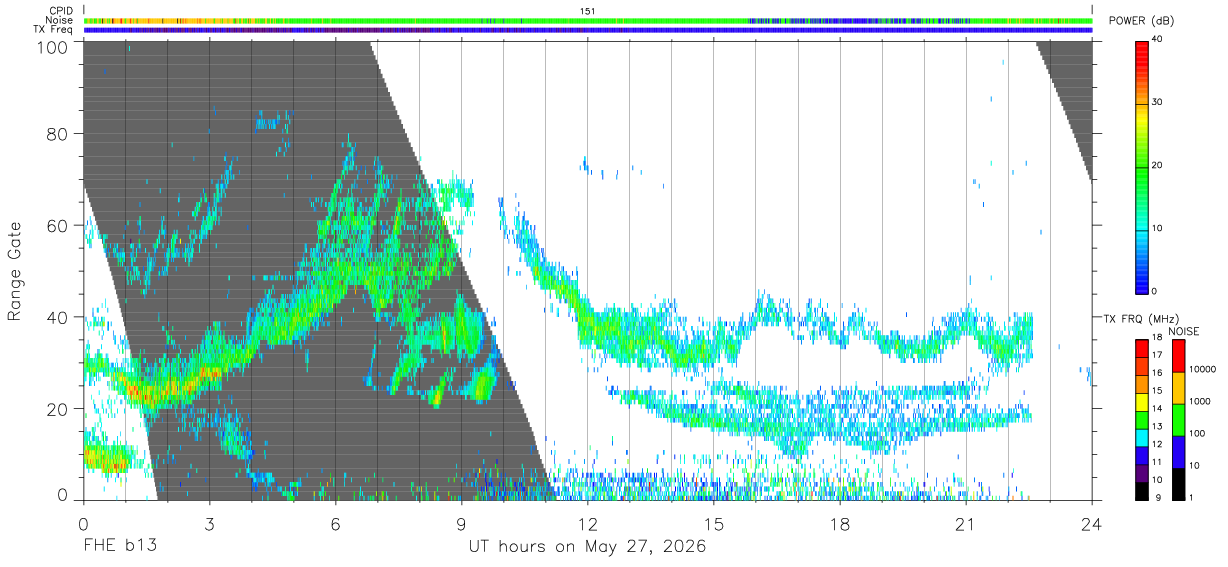
Task: Click the 13 label on the TX FRQ legend
Action: (1157, 426)
